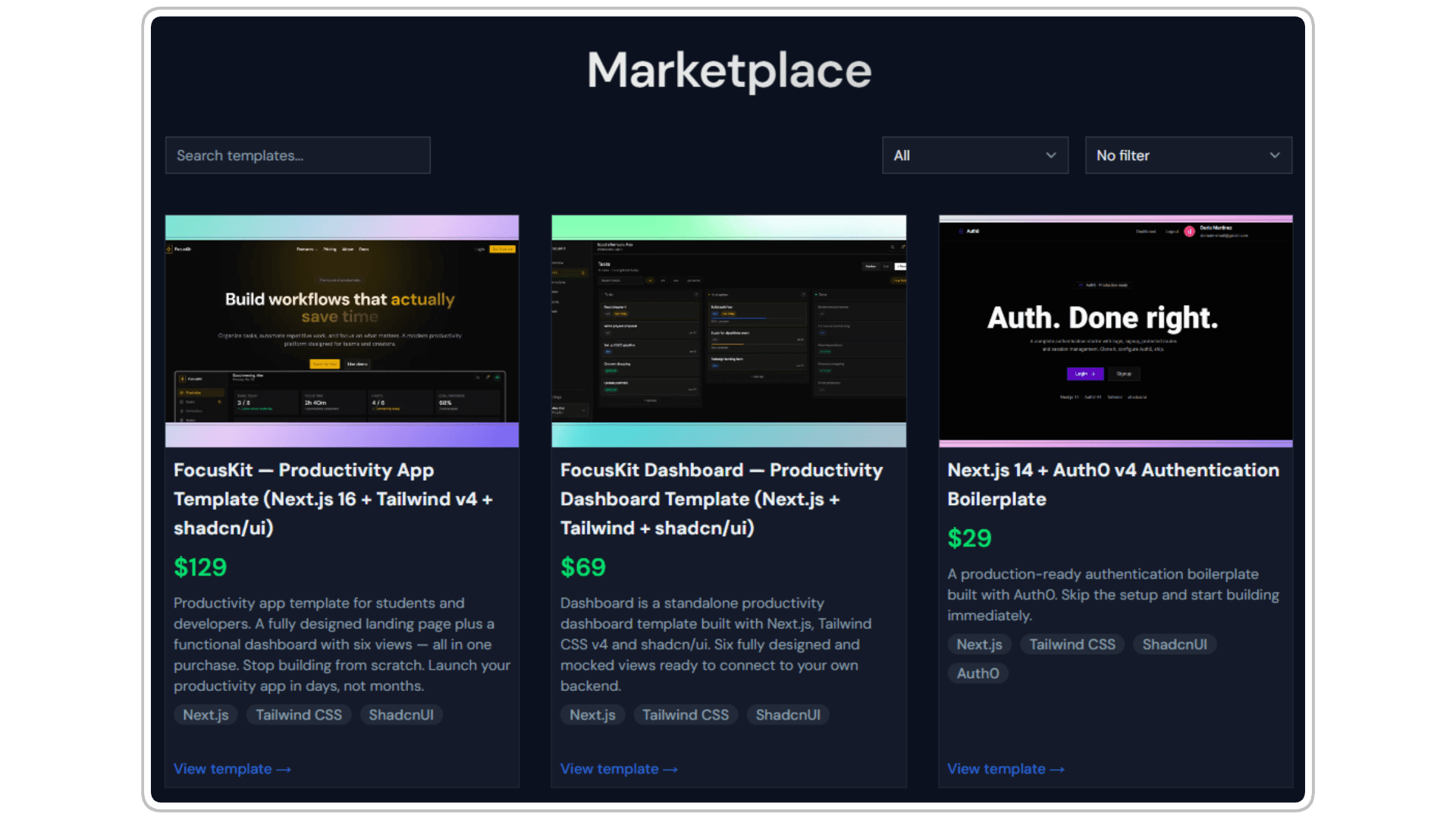This screenshot has width=1456, height=819.
Task: Open the All category dropdown
Action: tap(975, 155)
